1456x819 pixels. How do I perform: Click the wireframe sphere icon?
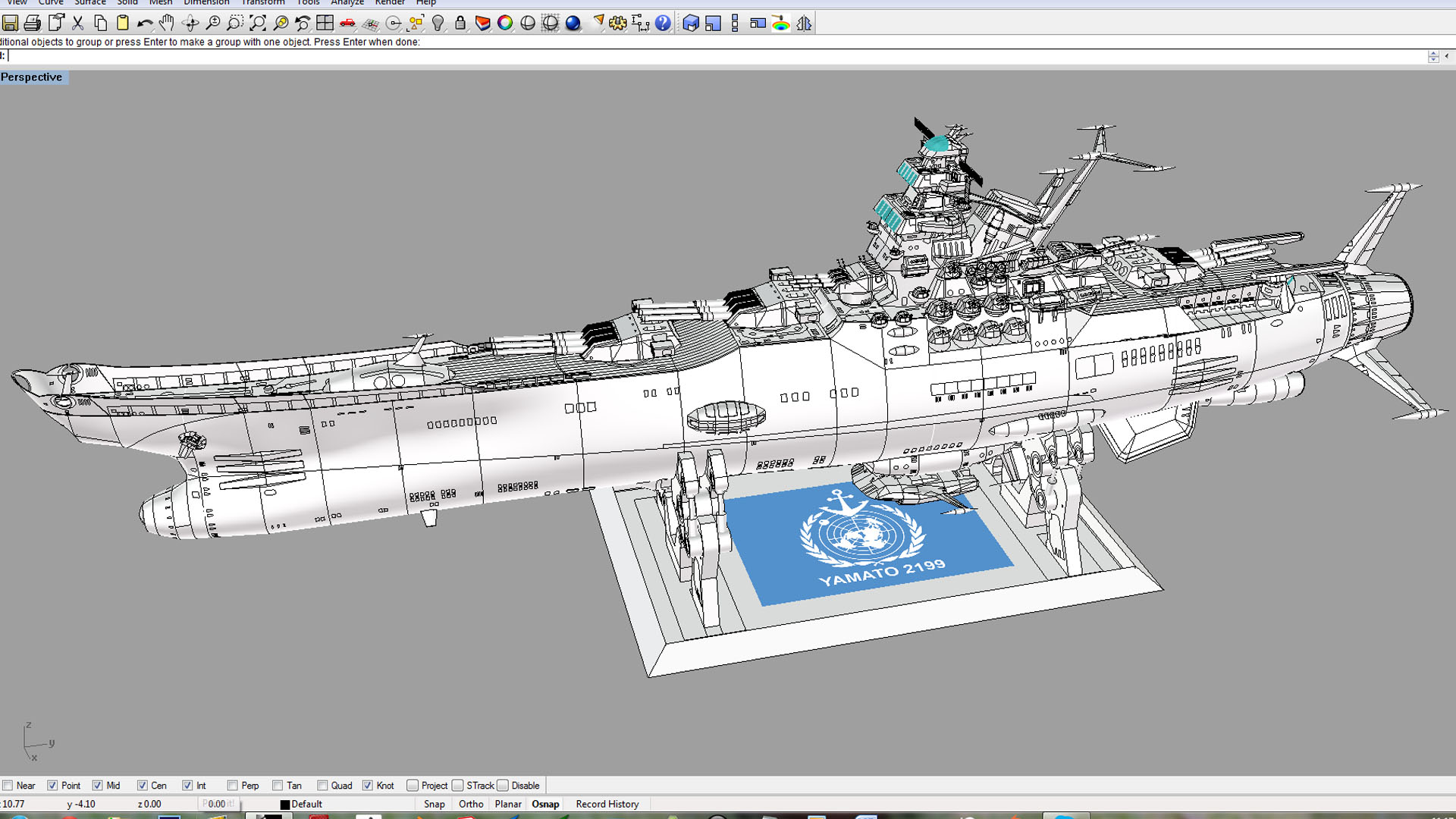pyautogui.click(x=551, y=24)
